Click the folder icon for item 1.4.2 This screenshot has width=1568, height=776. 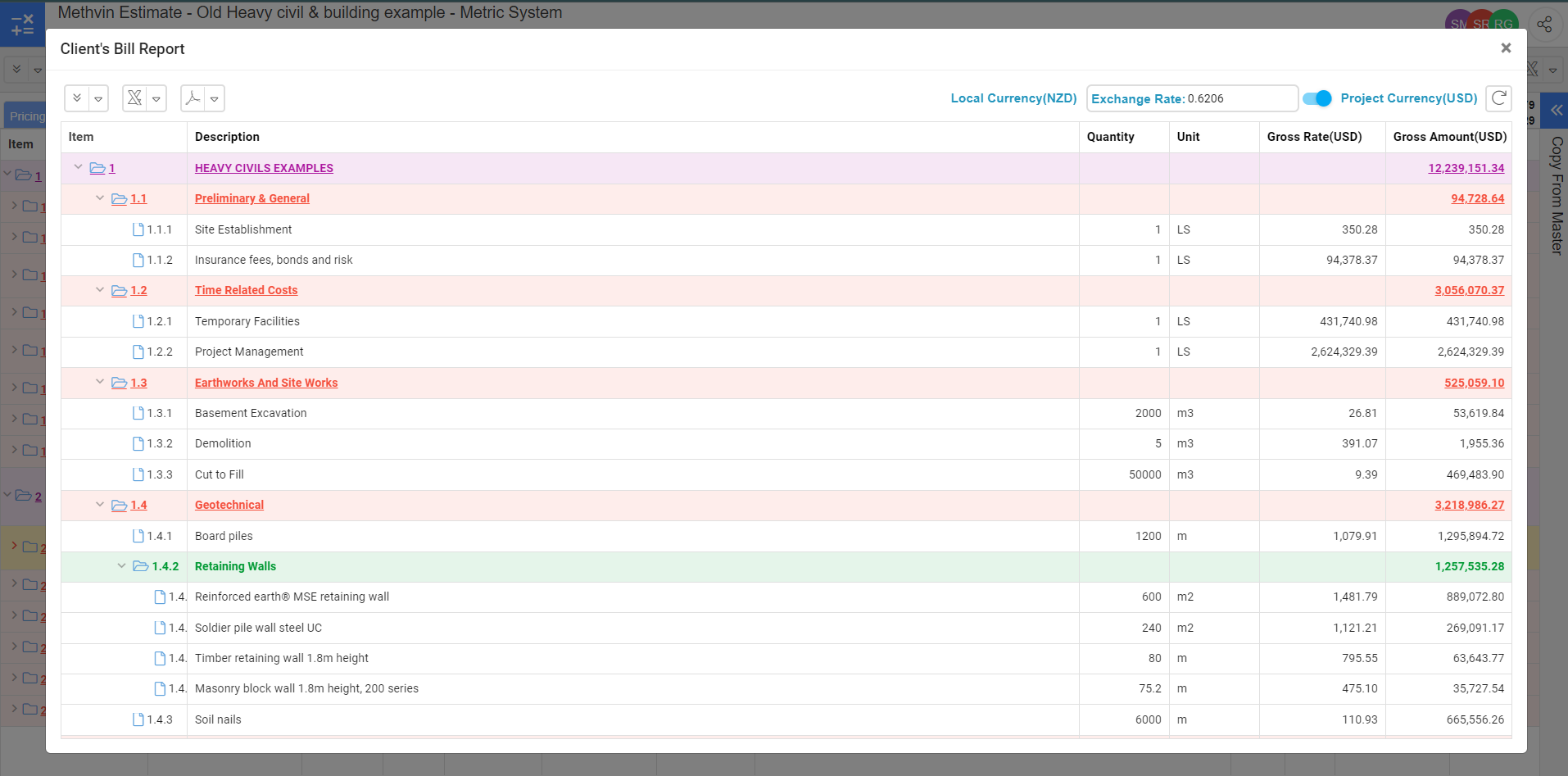[x=141, y=566]
